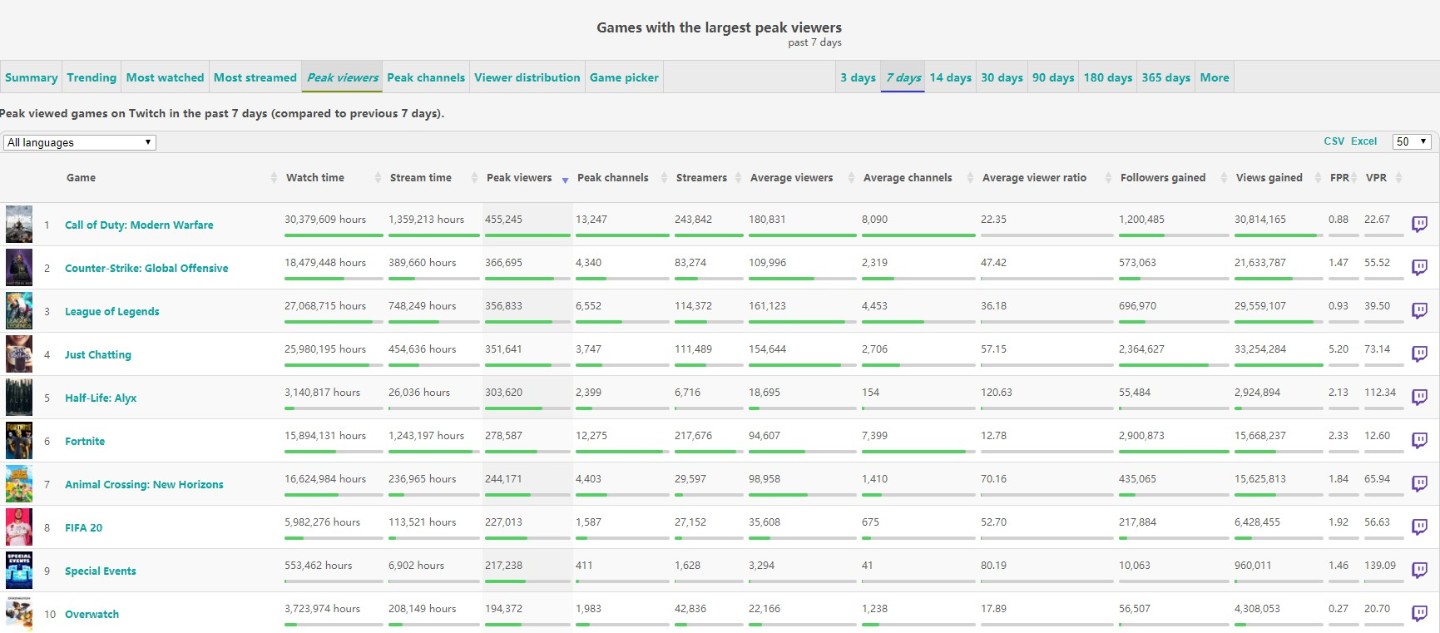Open Twitch icon for Half-Life: Alyx
The image size is (1440, 633).
click(x=1419, y=397)
